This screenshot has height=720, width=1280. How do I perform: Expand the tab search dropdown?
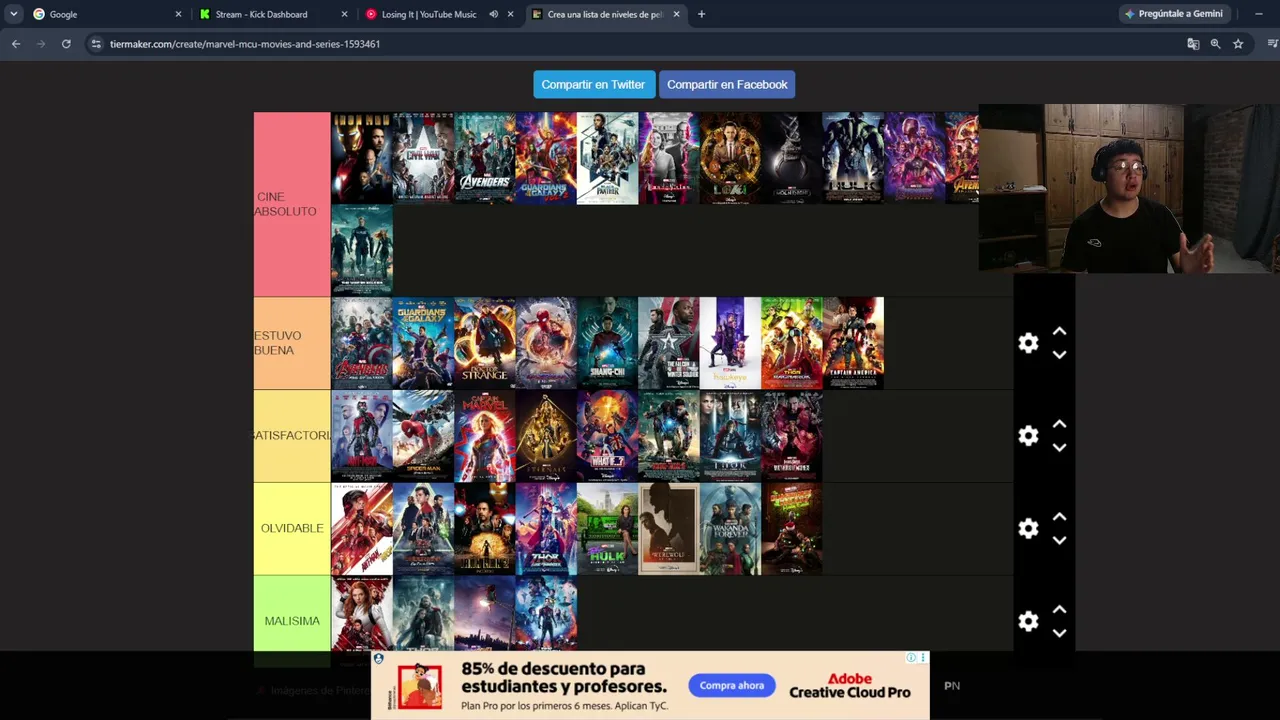coord(13,14)
